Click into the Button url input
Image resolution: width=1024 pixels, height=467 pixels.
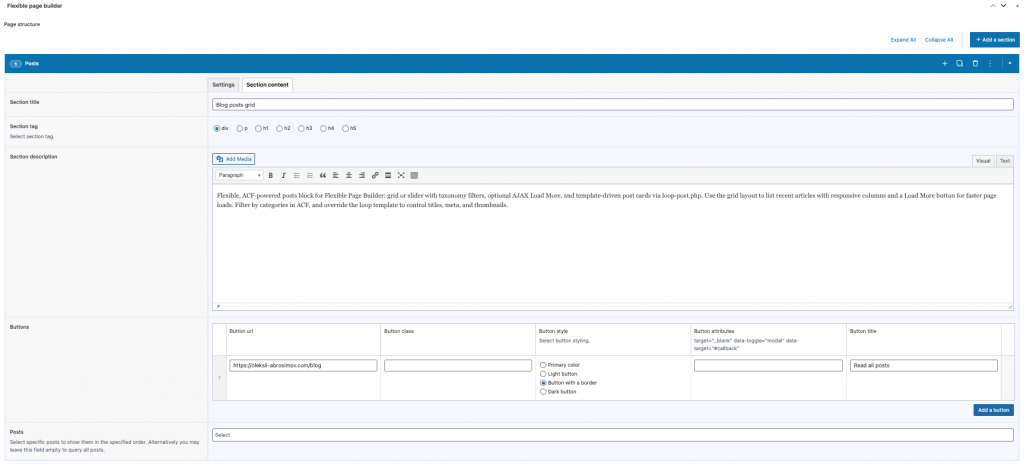[x=303, y=366]
